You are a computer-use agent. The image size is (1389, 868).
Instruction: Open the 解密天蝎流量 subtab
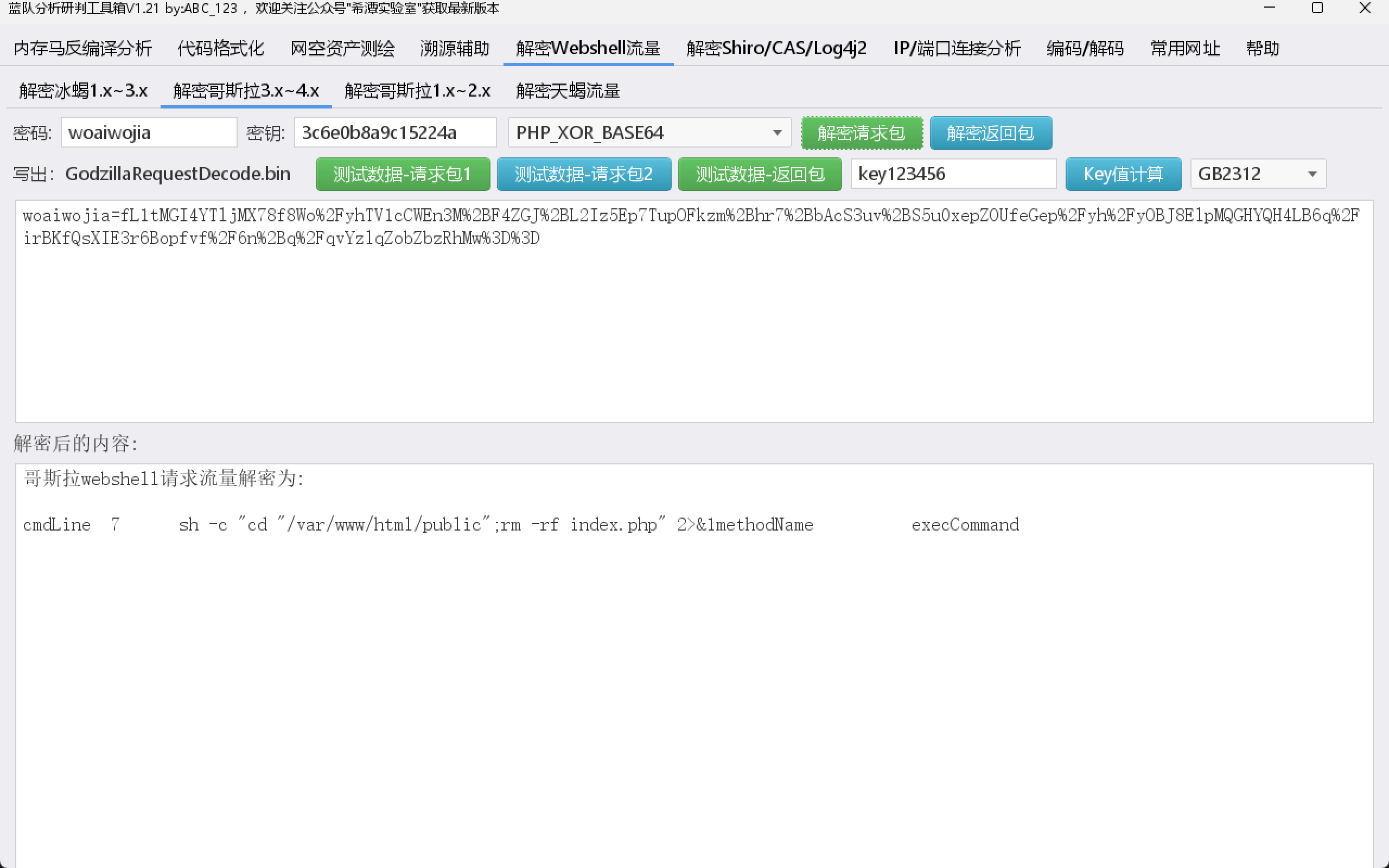tap(568, 91)
